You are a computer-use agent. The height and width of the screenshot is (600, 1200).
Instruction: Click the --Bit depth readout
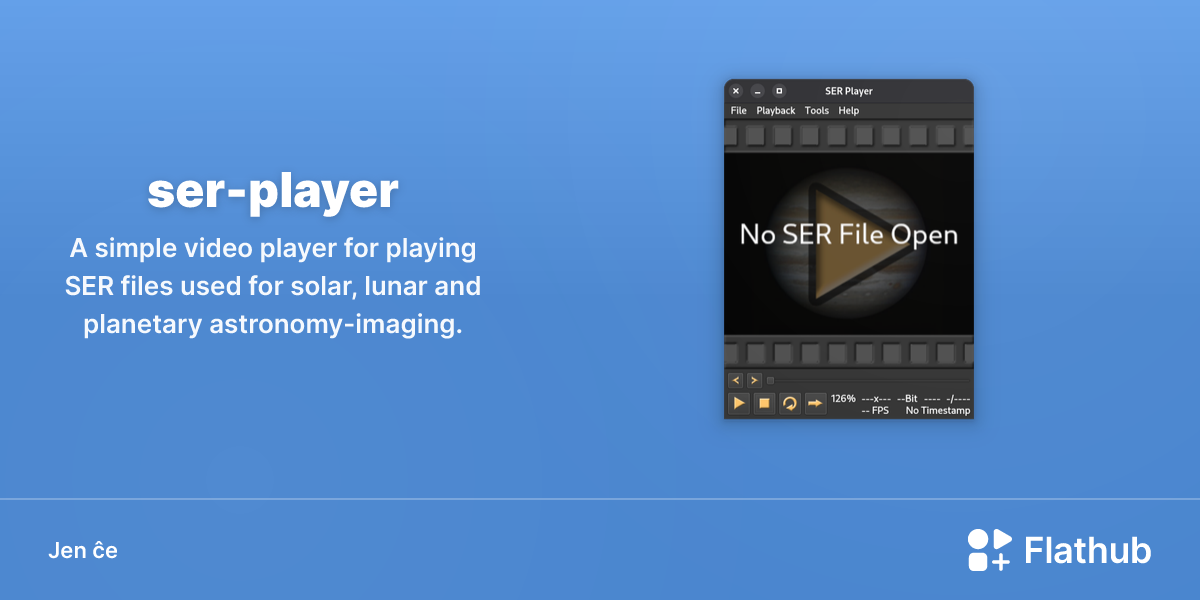click(907, 398)
